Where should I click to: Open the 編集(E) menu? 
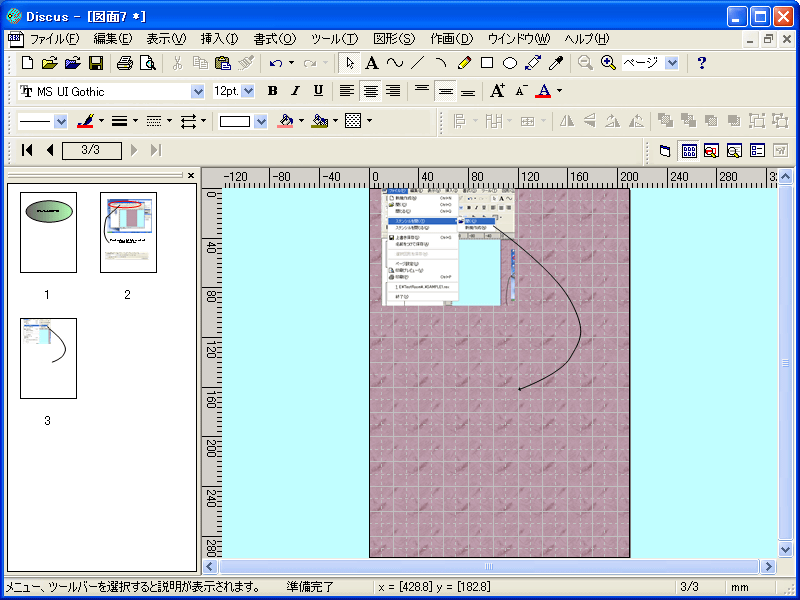click(x=113, y=39)
